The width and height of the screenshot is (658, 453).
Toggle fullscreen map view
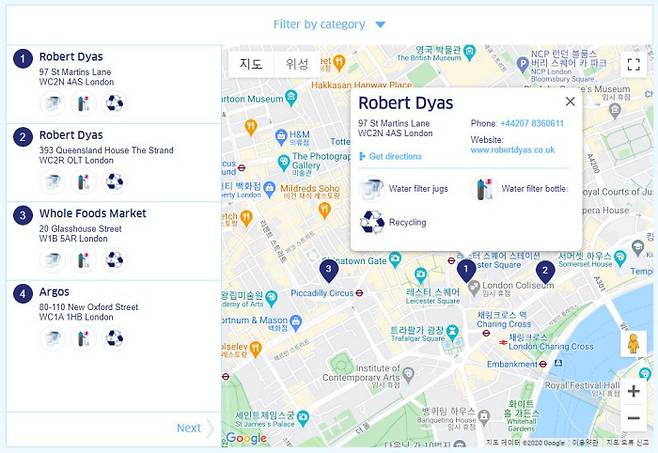(x=632, y=65)
